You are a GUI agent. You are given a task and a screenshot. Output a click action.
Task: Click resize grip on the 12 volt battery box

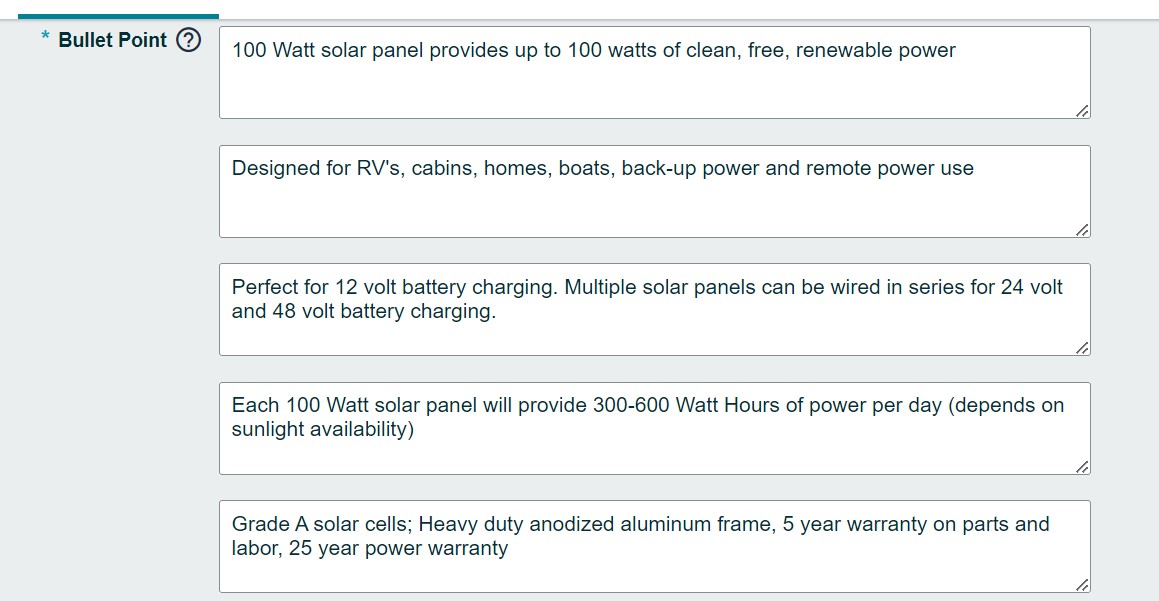point(1082,348)
